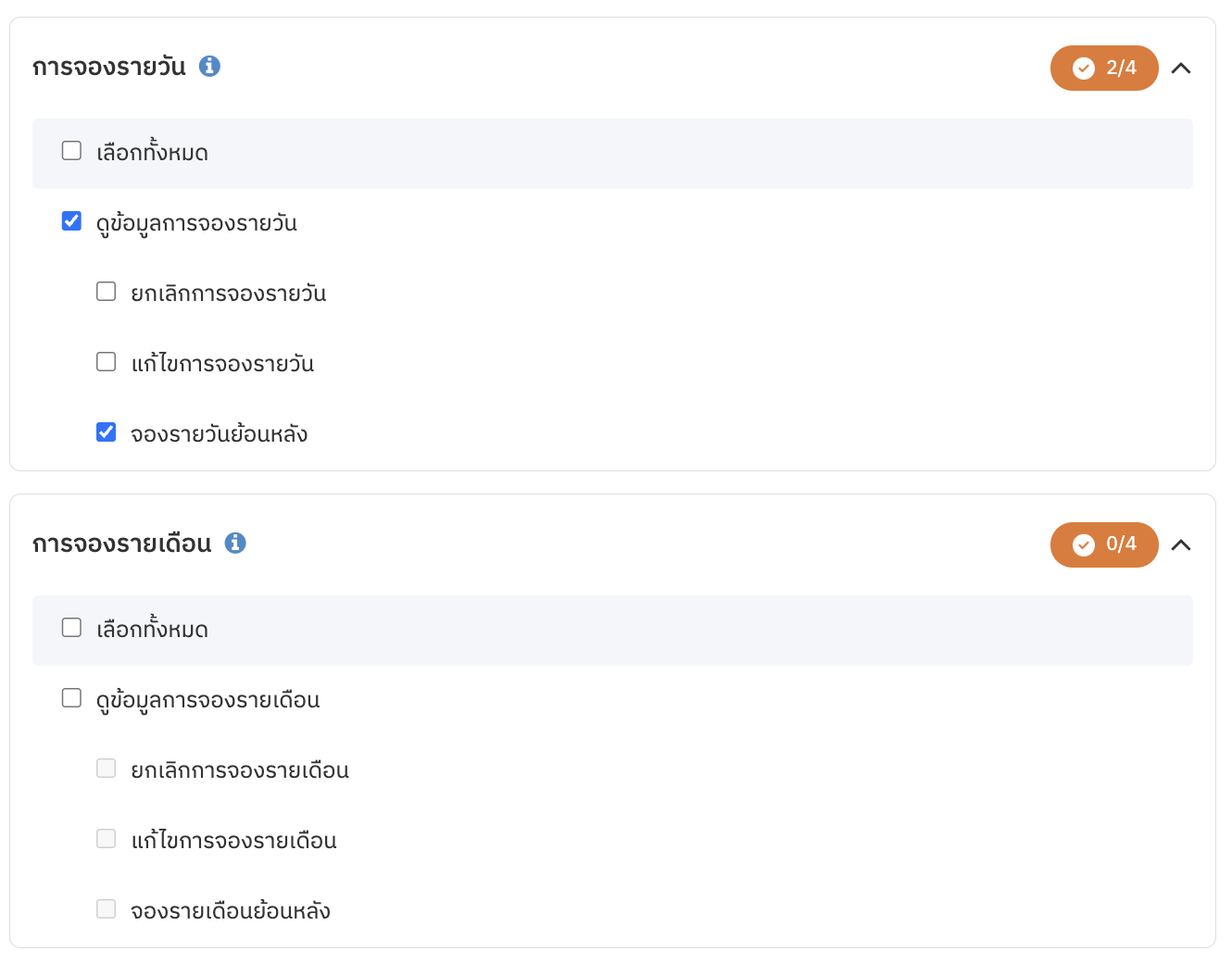Click the disabled แก้ไขการจองรายเดือน checkbox
The image size is (1232, 963).
pos(107,838)
